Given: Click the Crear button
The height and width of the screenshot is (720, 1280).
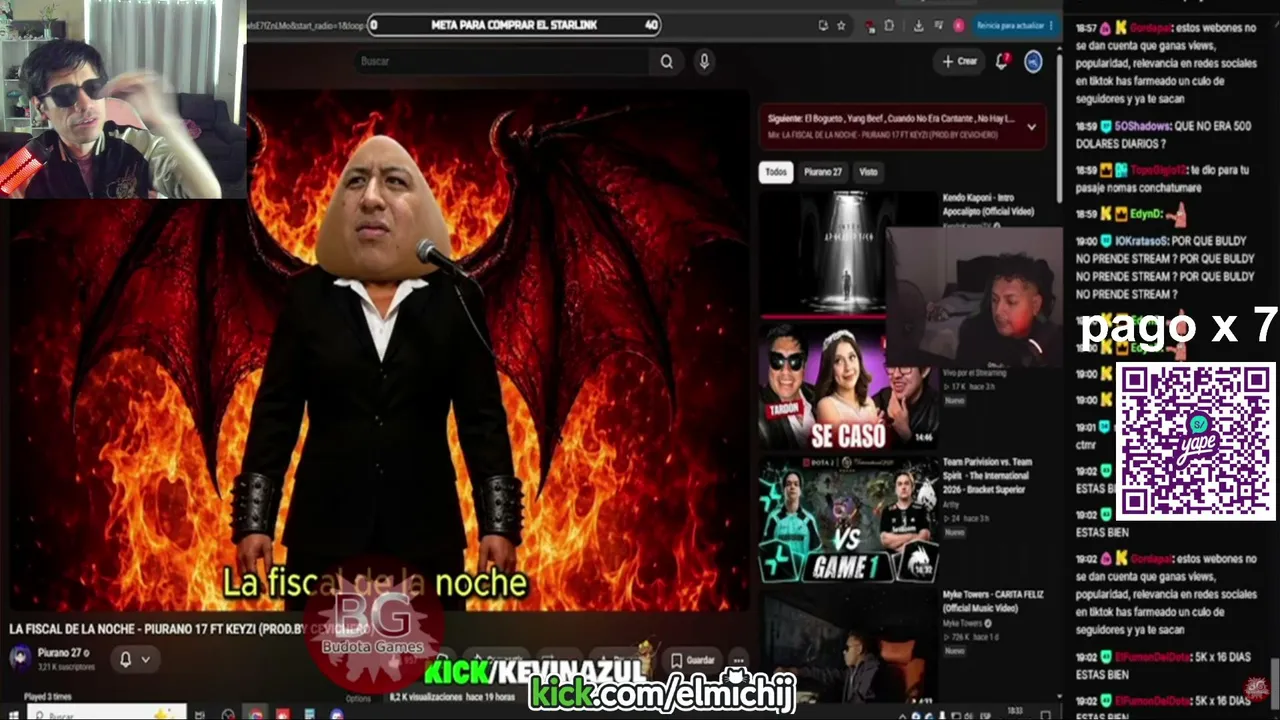Looking at the screenshot, I should pos(960,62).
